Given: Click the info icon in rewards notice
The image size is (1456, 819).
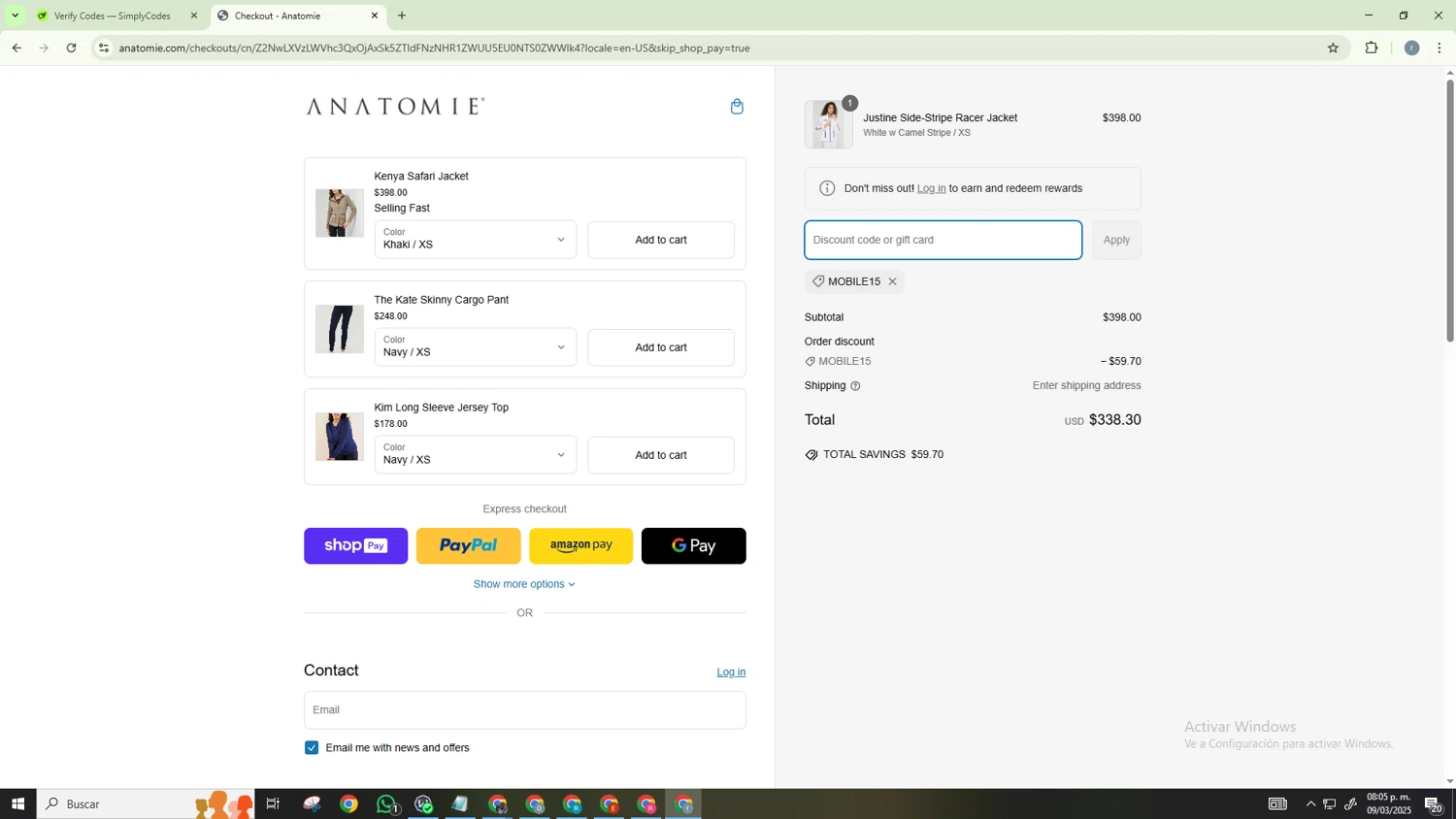Looking at the screenshot, I should point(827,189).
